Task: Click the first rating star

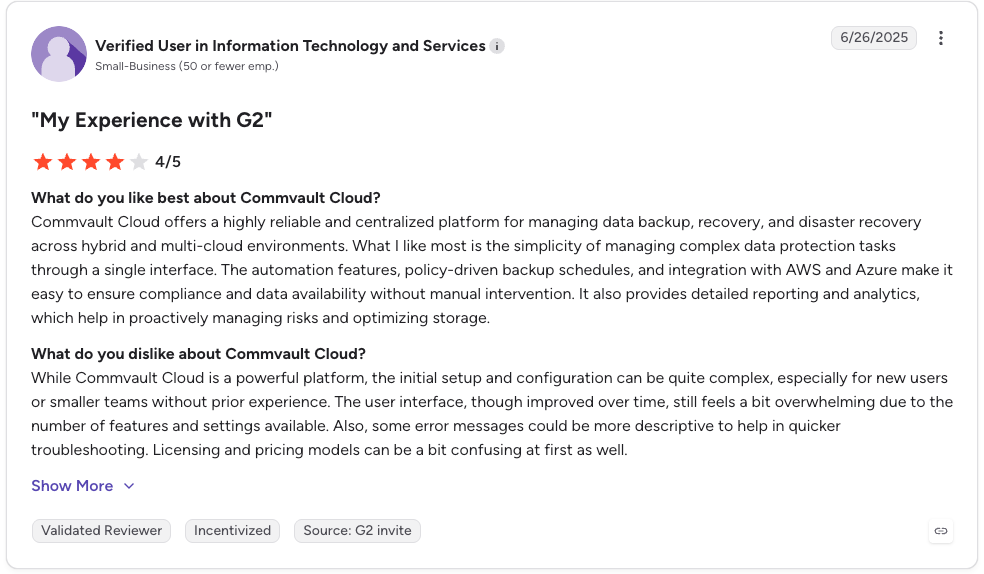Action: coord(43,162)
